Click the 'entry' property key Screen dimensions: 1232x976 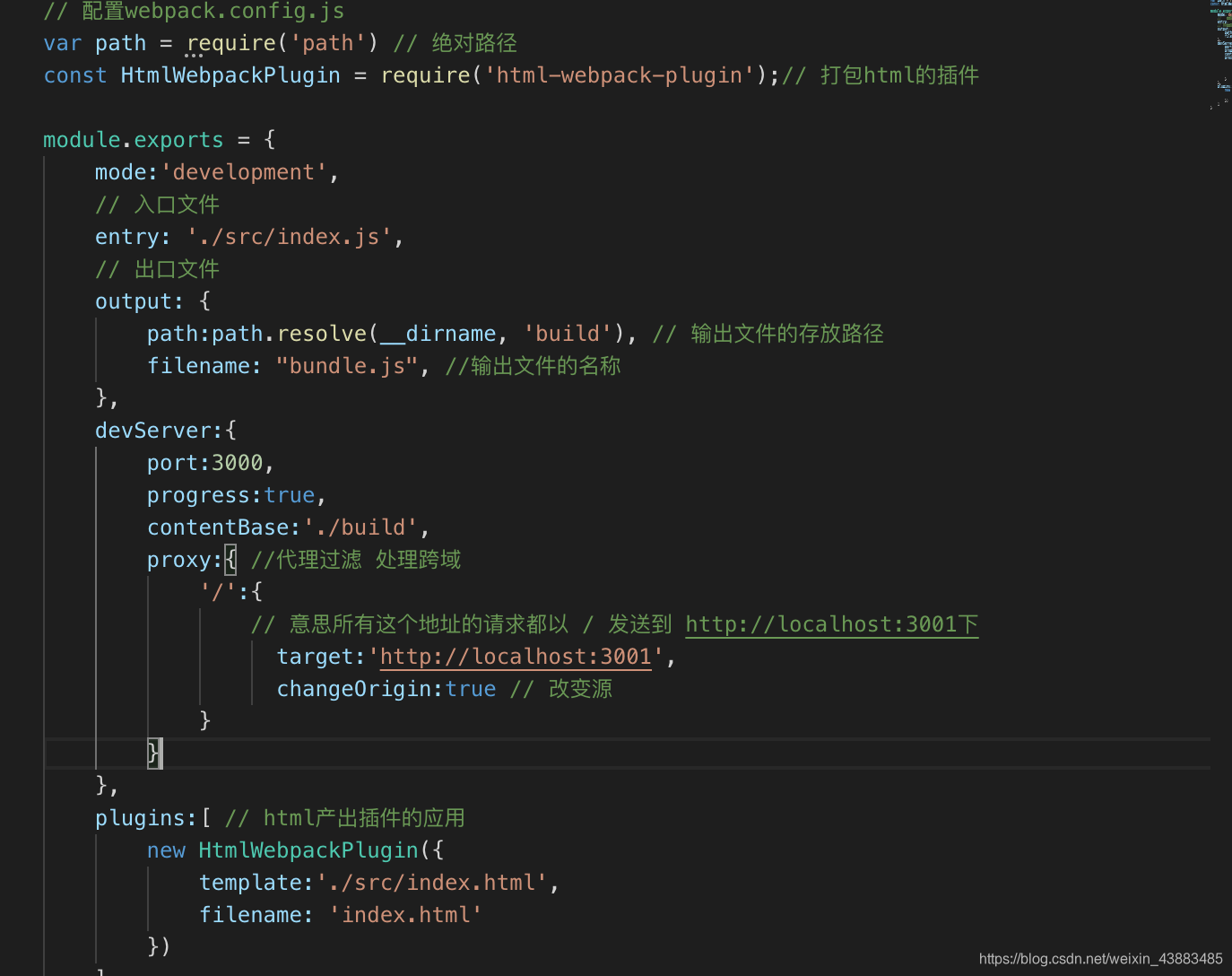(127, 237)
